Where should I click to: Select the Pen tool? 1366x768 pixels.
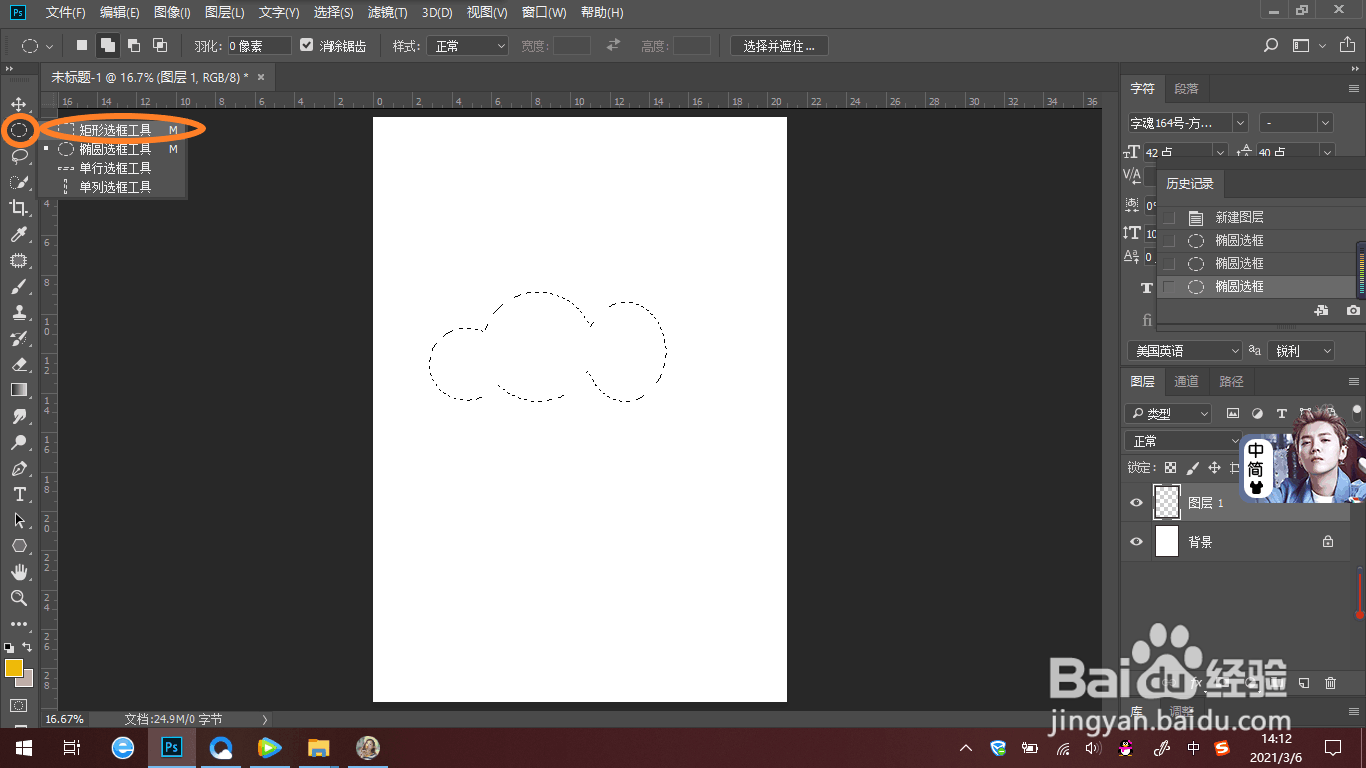pos(18,468)
